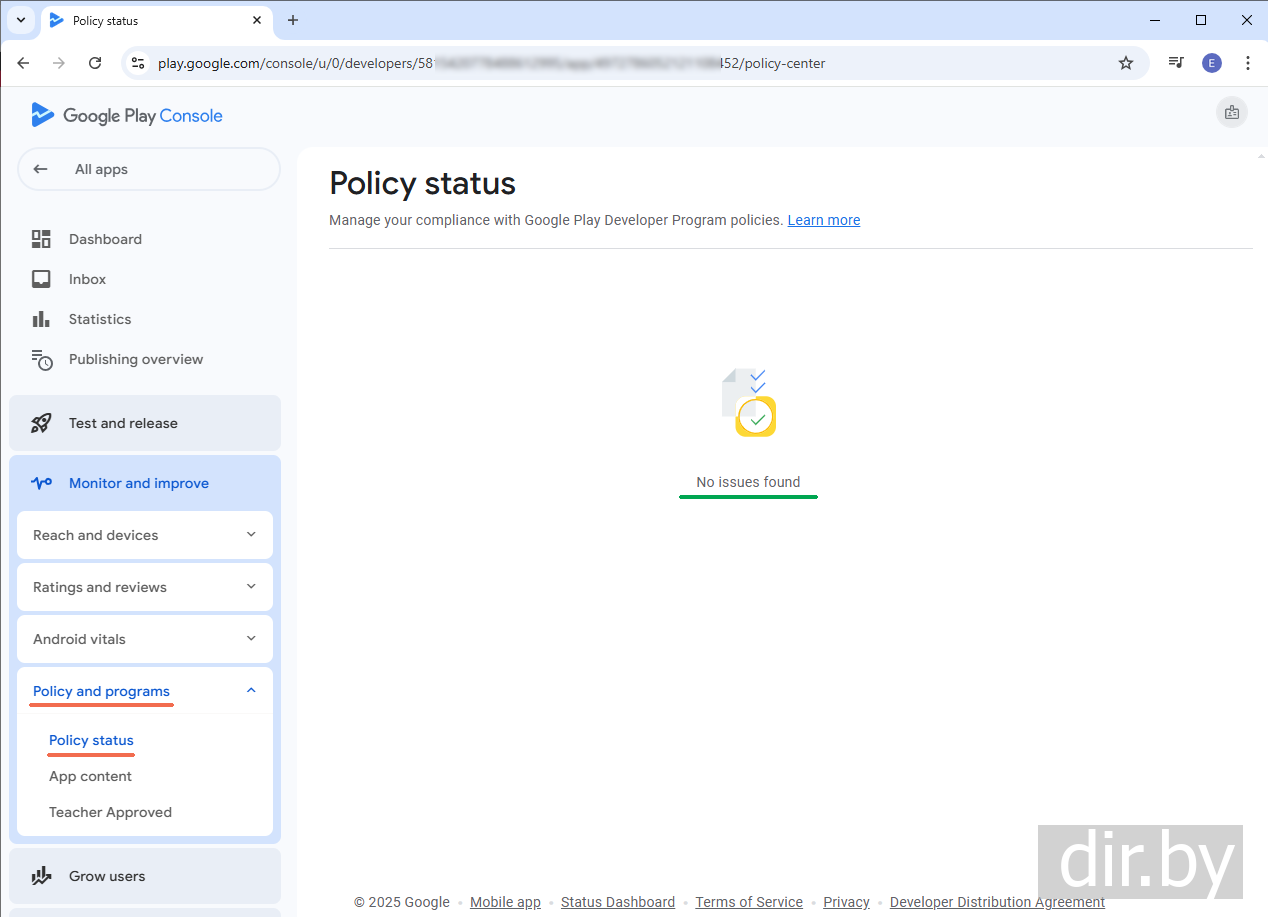1268x917 pixels.
Task: Open the Status Dashboard footer link
Action: (x=617, y=902)
